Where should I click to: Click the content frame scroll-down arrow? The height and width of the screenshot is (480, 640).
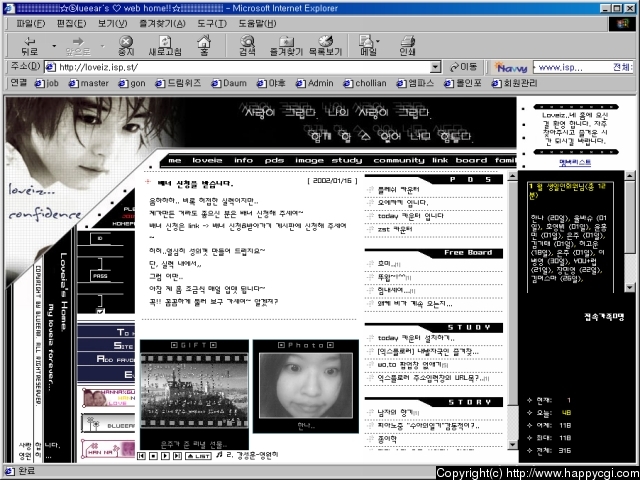point(512,445)
